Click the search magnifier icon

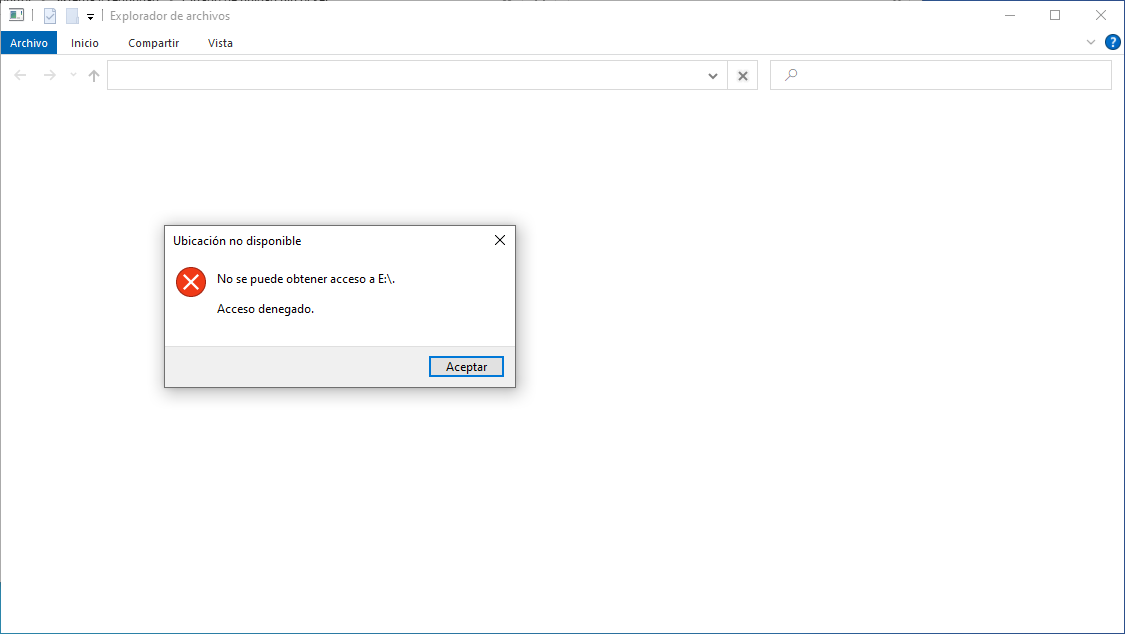[x=791, y=75]
